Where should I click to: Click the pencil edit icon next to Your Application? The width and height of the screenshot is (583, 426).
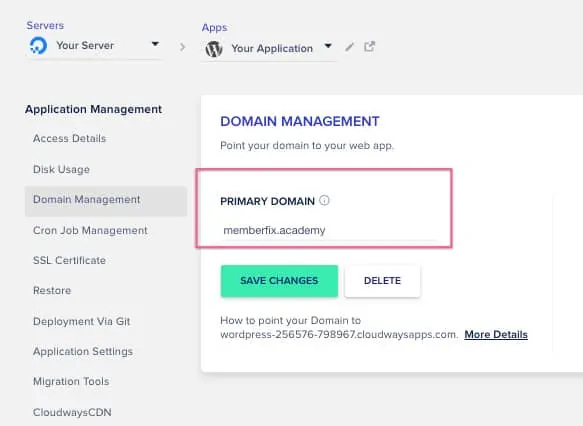pyautogui.click(x=349, y=47)
